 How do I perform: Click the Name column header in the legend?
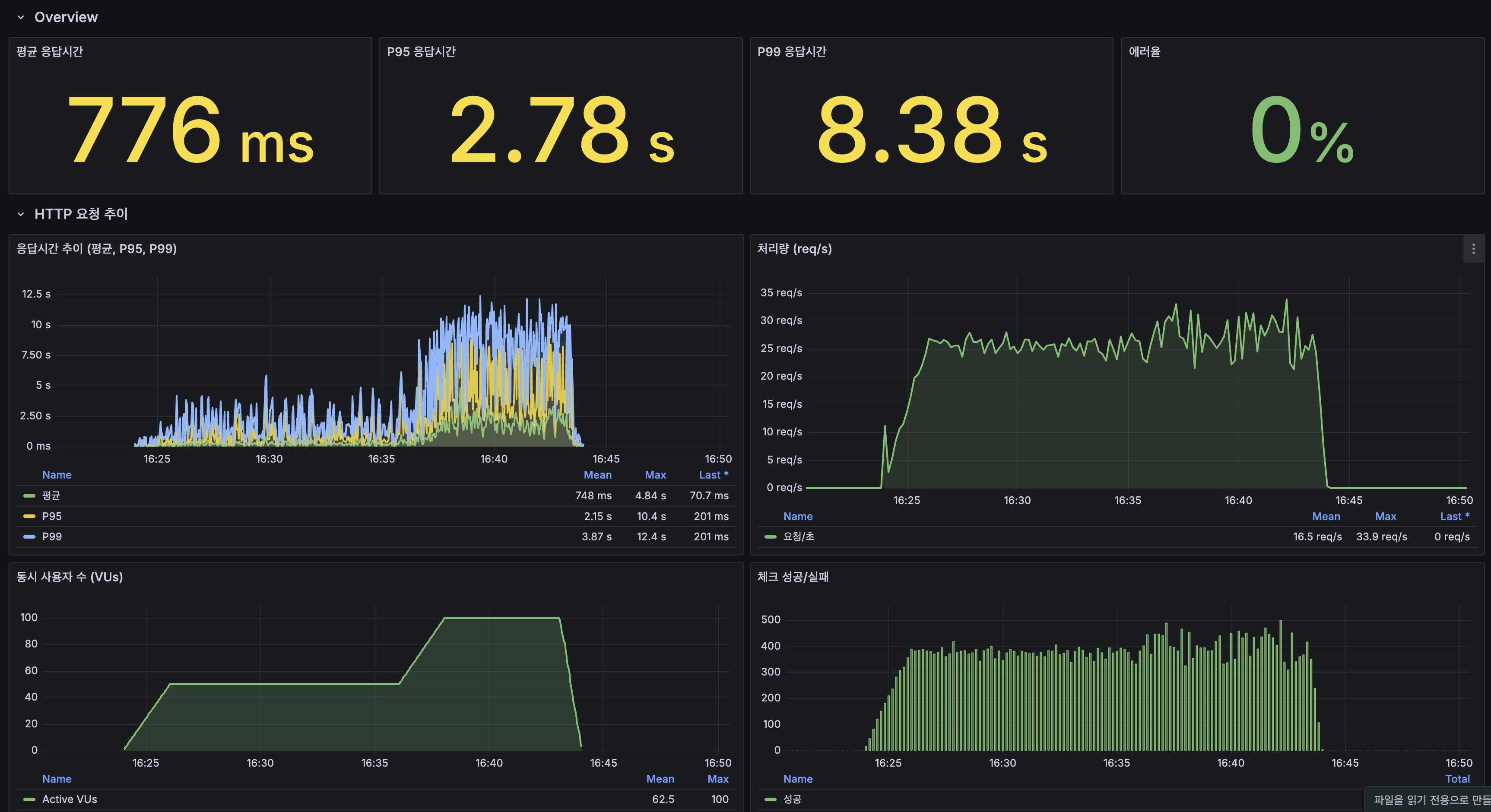point(56,475)
